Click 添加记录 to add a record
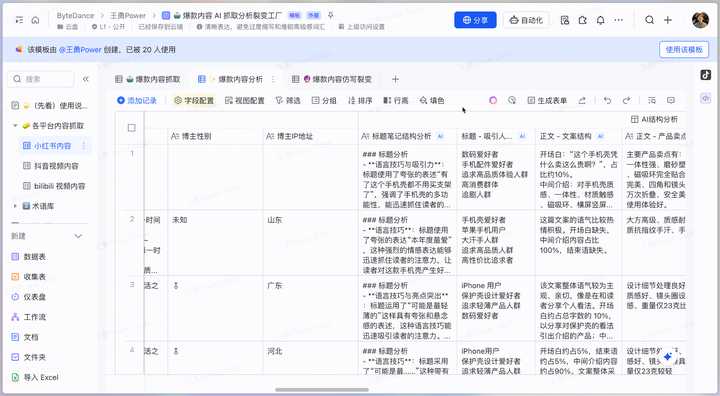Image resolution: width=720 pixels, height=396 pixels. [x=137, y=100]
